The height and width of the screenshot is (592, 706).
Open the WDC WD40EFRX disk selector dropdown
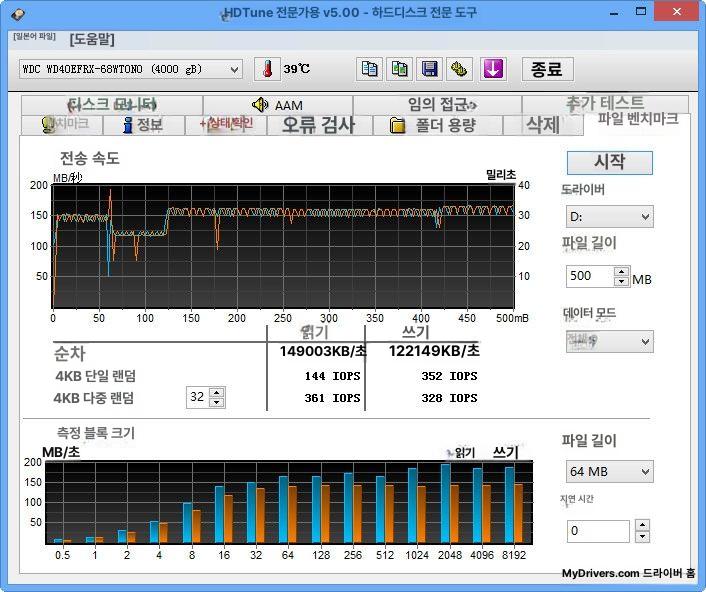point(130,69)
